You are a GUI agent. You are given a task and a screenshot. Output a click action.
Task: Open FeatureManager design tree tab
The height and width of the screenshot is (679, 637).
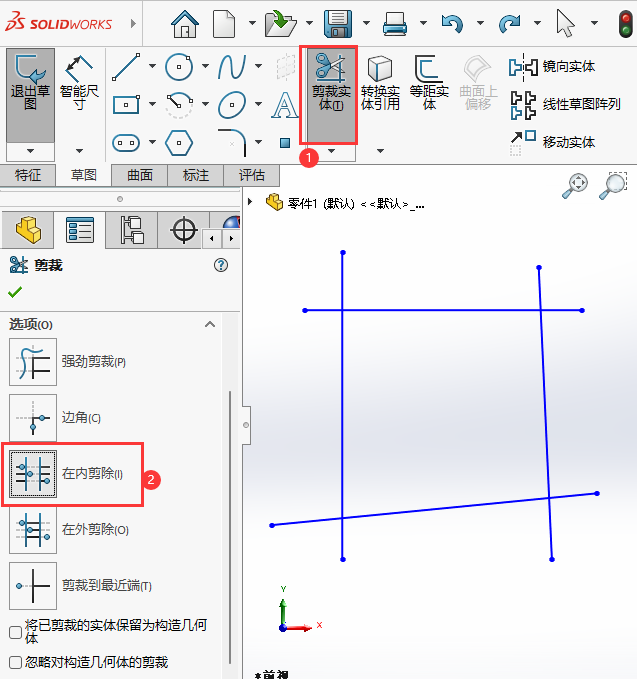click(28, 230)
